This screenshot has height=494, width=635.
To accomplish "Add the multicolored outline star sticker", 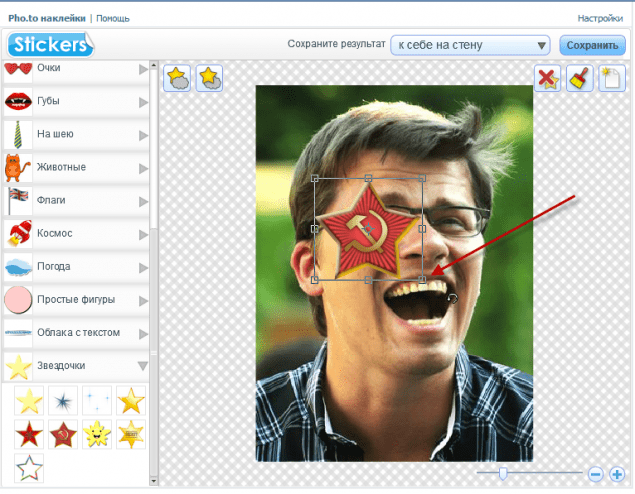I will pos(29,468).
